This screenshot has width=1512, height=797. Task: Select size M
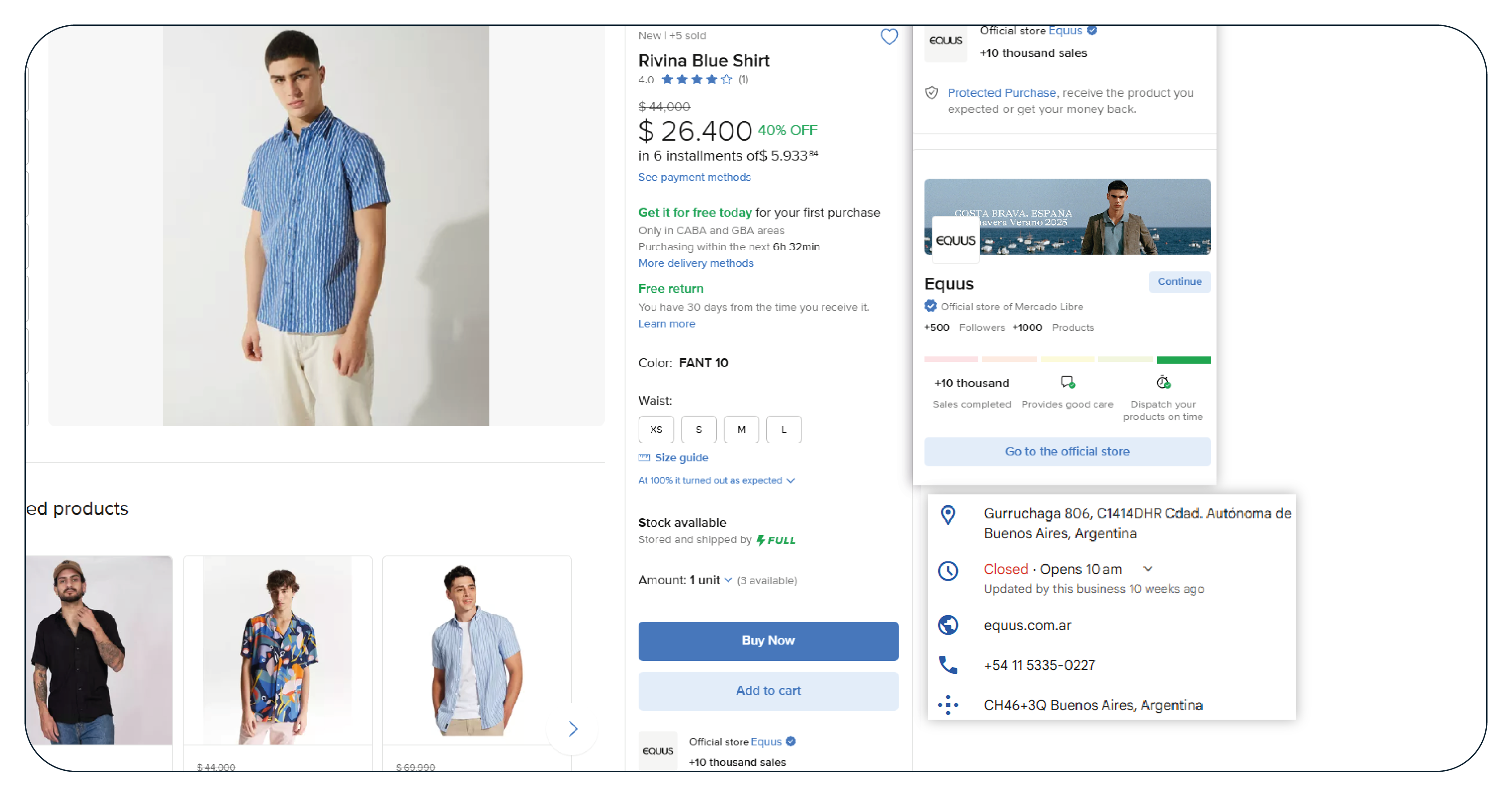pyautogui.click(x=741, y=429)
